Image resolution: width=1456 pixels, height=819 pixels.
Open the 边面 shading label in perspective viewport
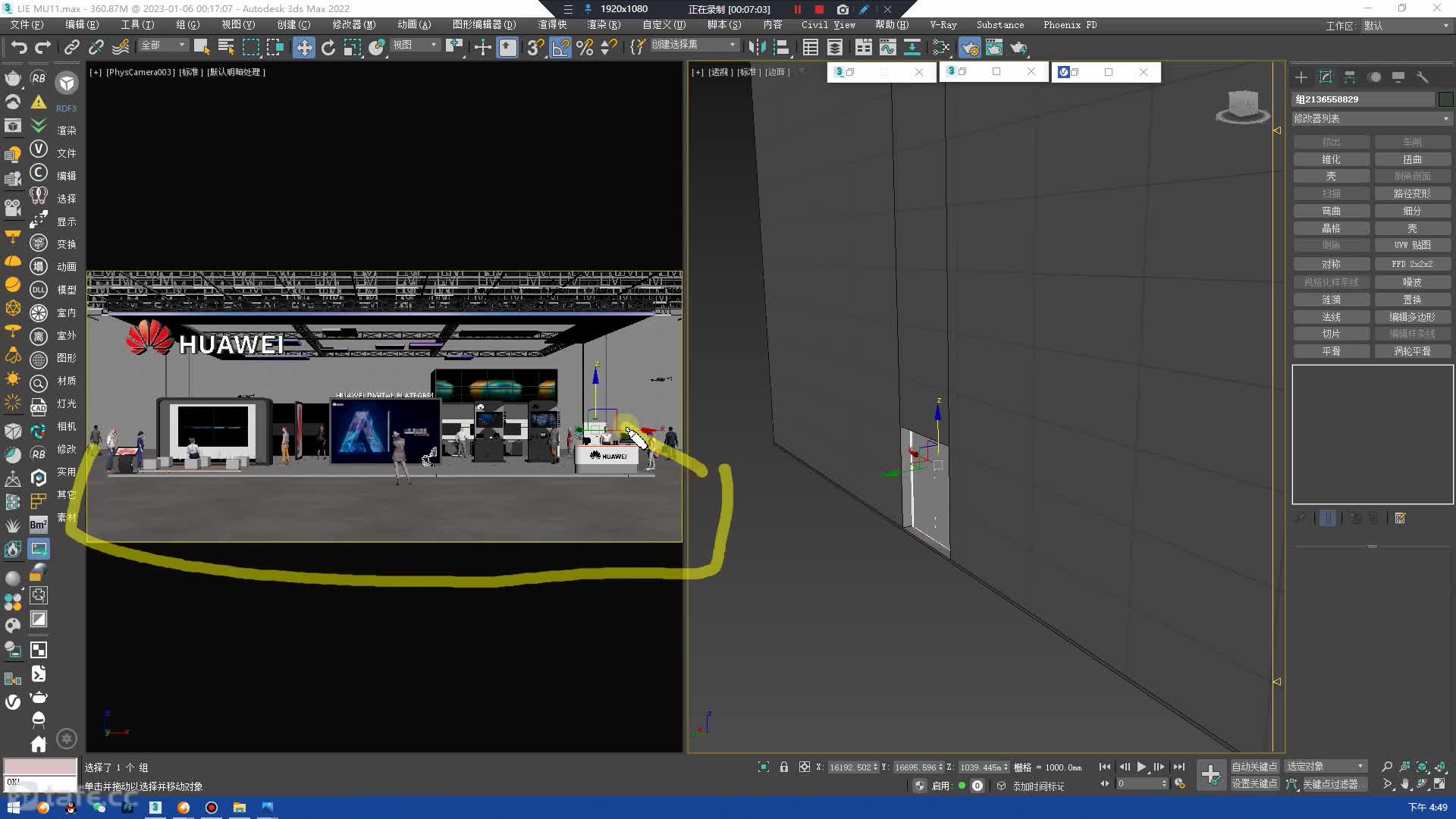[777, 73]
